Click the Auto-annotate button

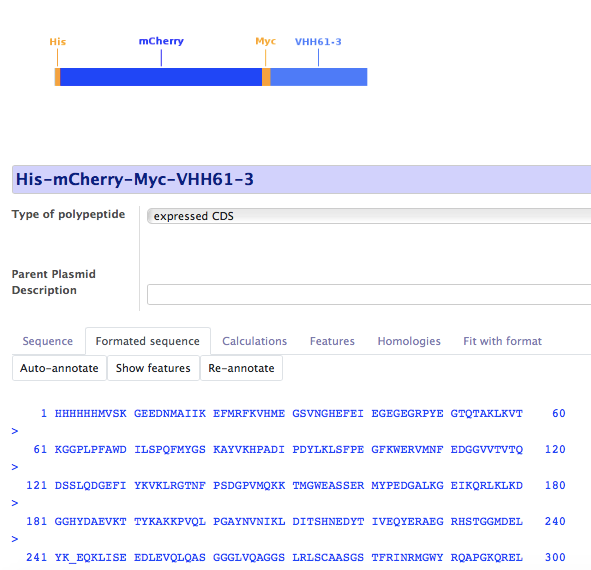point(59,368)
